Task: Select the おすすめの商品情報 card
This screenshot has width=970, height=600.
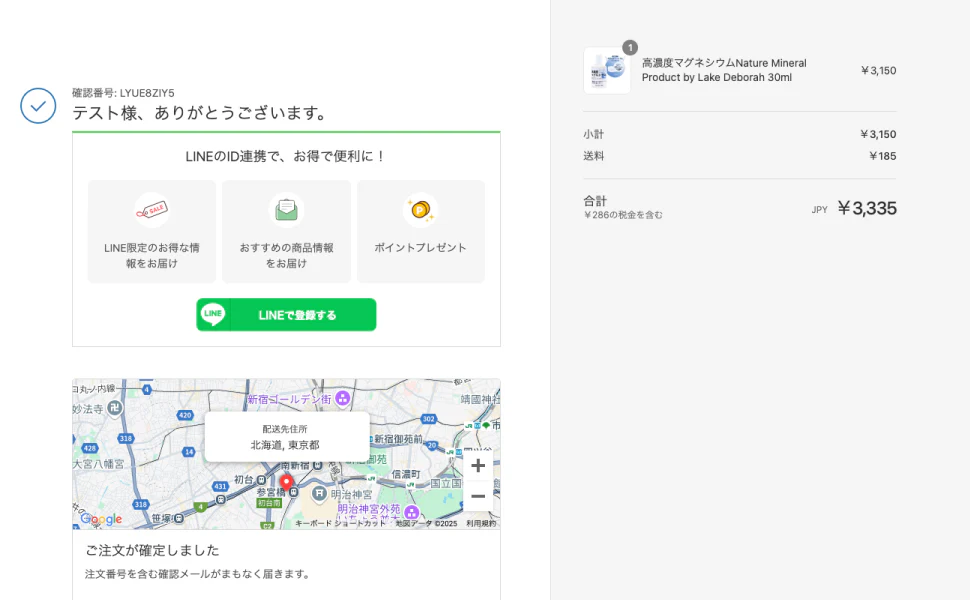Action: click(x=286, y=232)
